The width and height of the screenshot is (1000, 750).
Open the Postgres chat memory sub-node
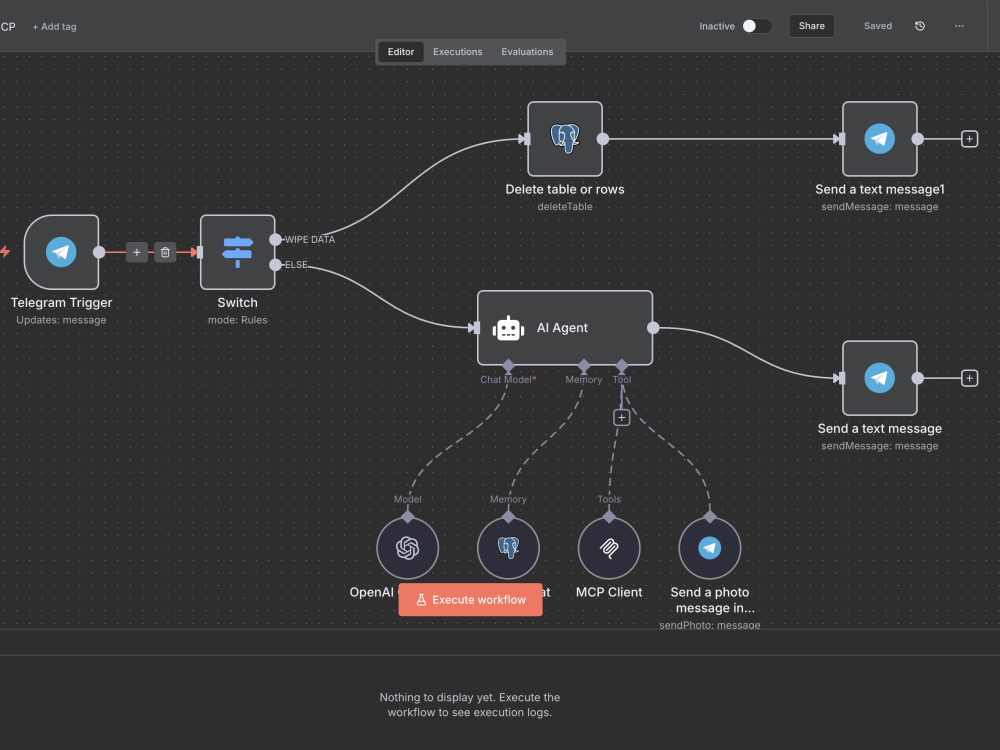pos(508,548)
